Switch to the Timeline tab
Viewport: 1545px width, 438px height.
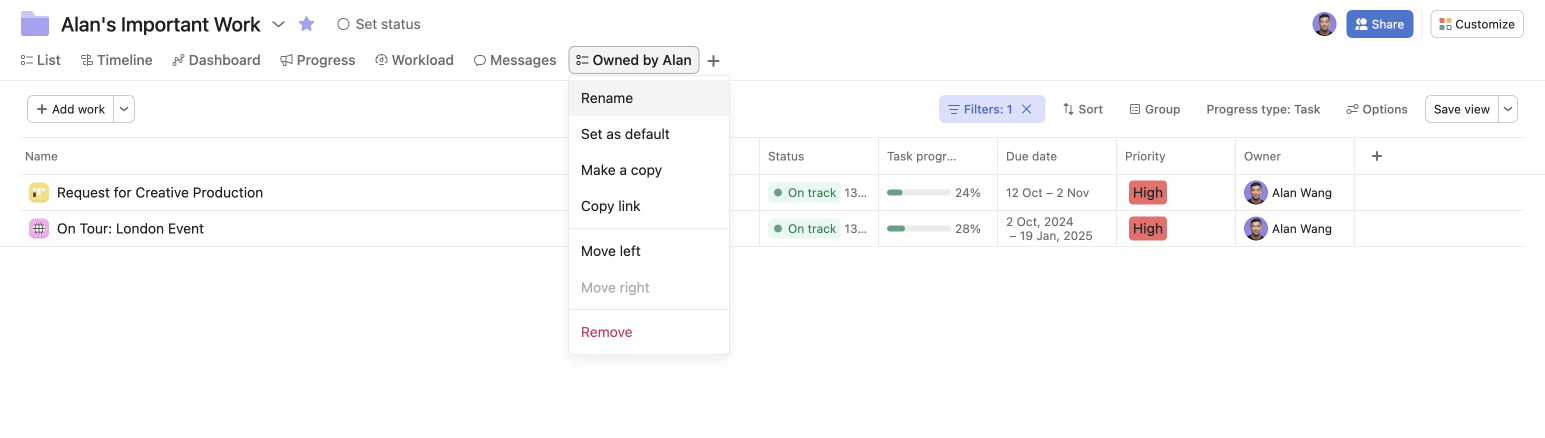tap(117, 60)
